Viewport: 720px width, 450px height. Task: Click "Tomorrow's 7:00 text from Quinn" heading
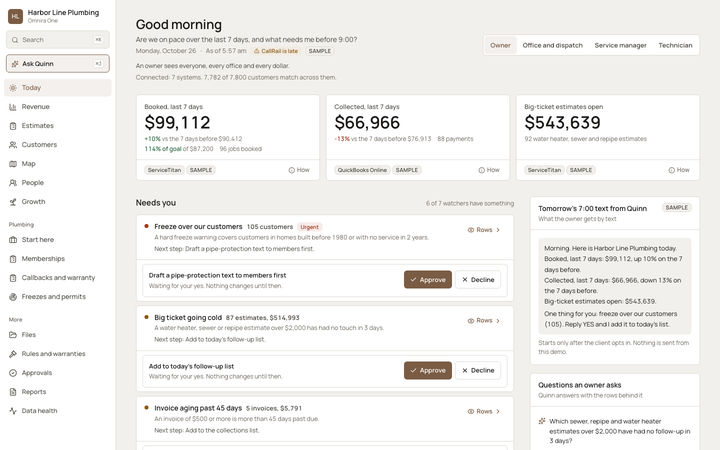tap(592, 208)
